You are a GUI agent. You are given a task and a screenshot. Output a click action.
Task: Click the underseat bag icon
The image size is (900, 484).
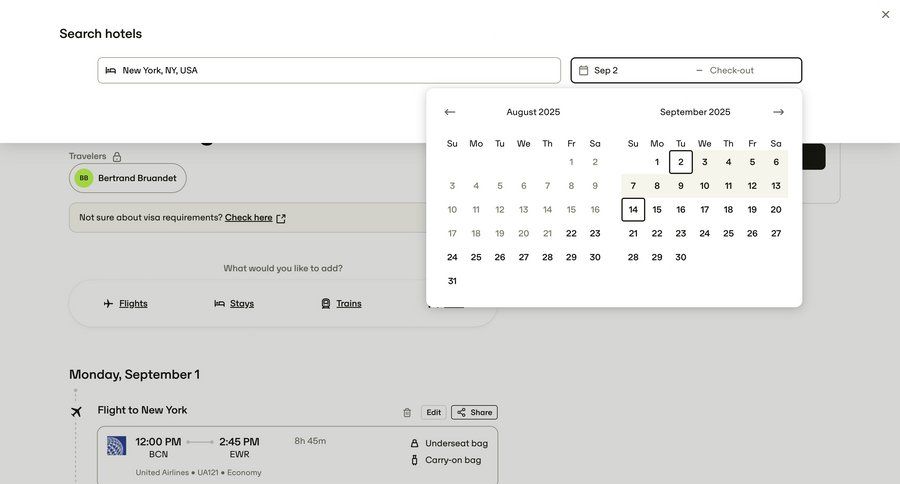coord(414,443)
